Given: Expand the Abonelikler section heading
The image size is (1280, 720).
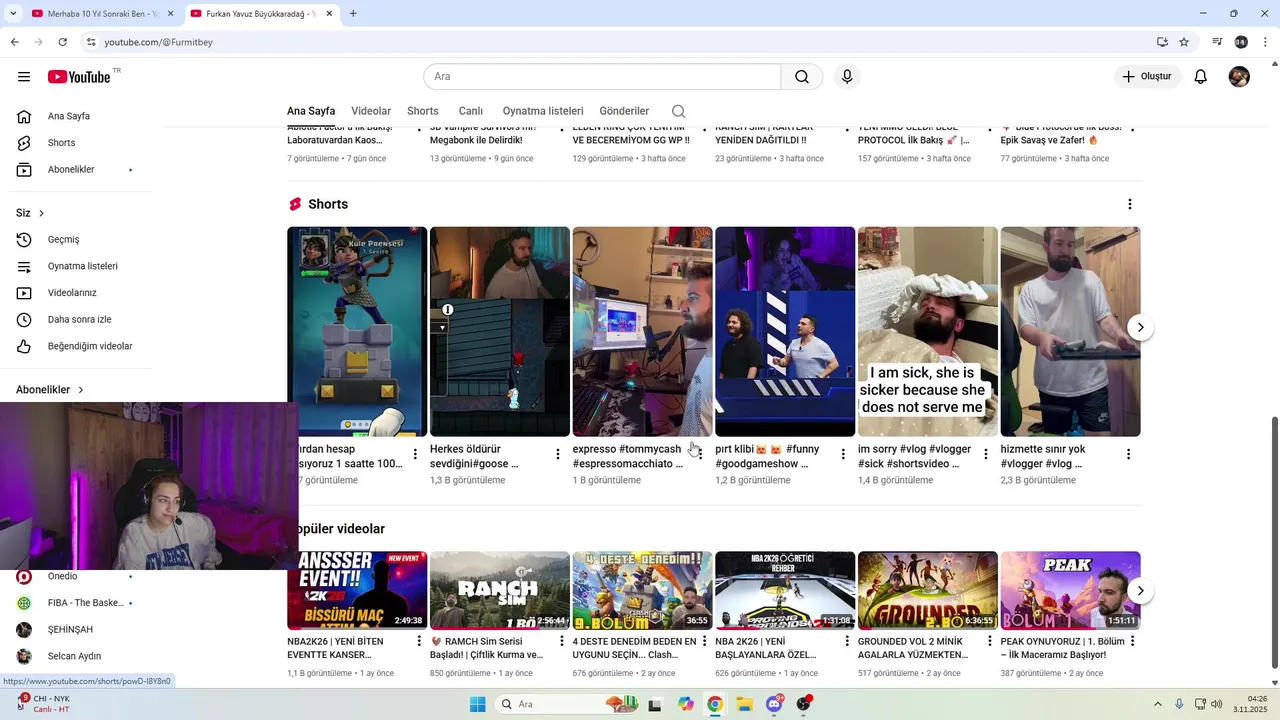Looking at the screenshot, I should [x=50, y=390].
